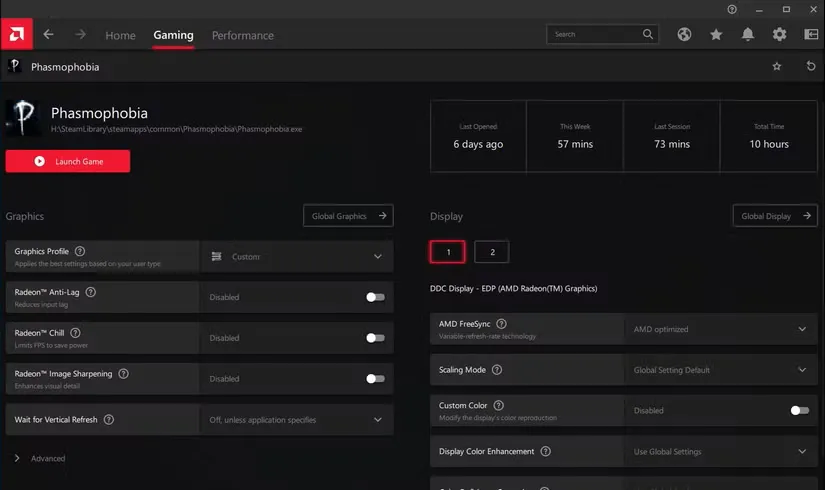Screen dimensions: 825x490
Task: Show help for Radeon Anti-Lag
Action: pos(90,292)
